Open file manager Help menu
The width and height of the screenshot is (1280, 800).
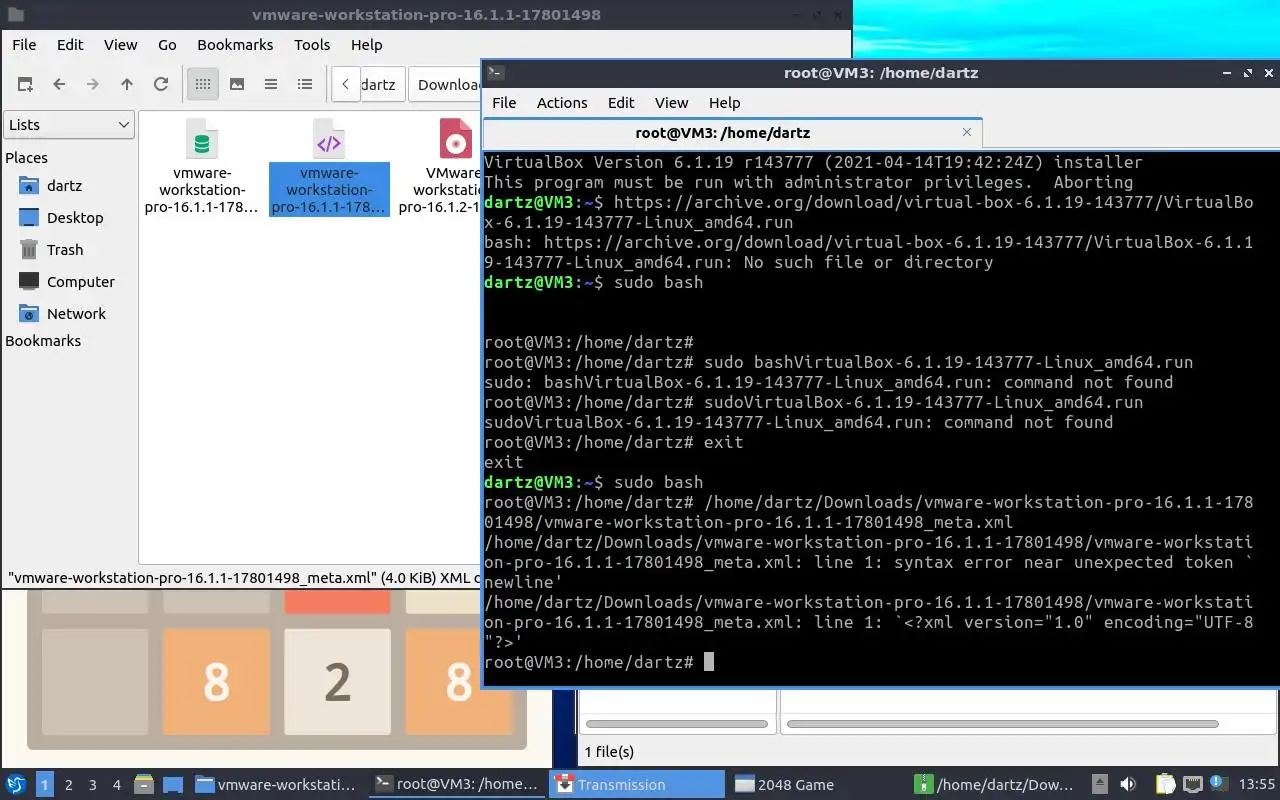pos(366,45)
